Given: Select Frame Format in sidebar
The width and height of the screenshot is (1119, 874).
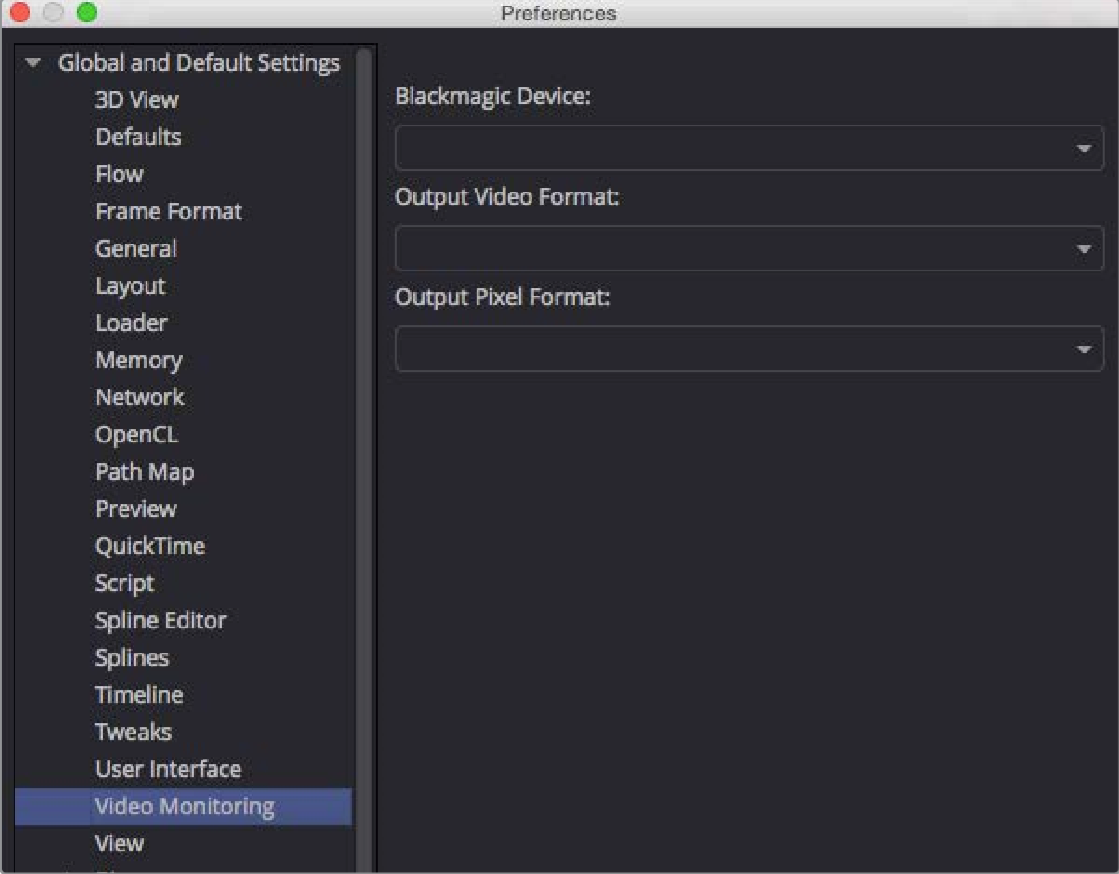Looking at the screenshot, I should pyautogui.click(x=168, y=211).
